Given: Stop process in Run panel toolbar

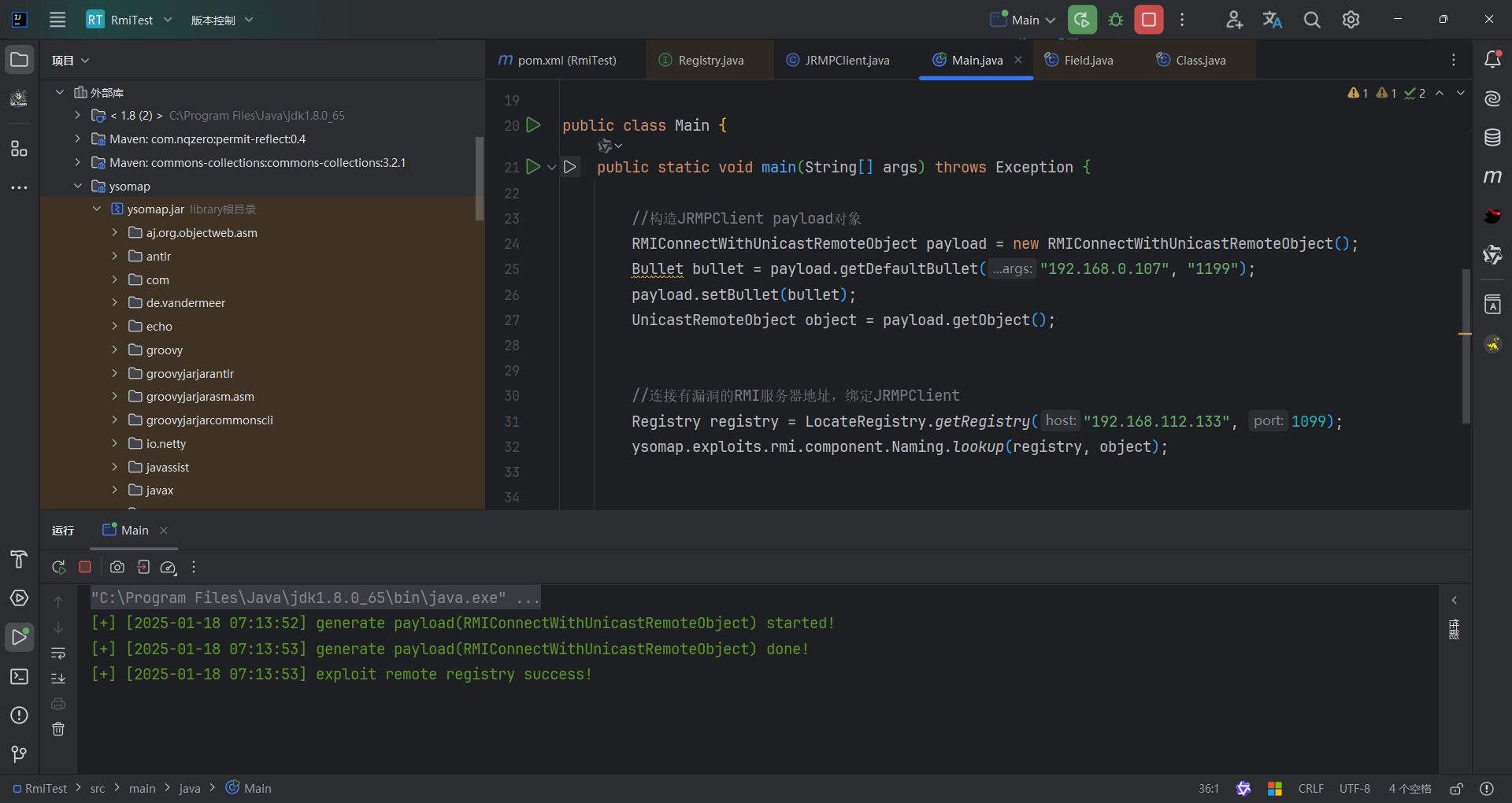Looking at the screenshot, I should pyautogui.click(x=85, y=567).
